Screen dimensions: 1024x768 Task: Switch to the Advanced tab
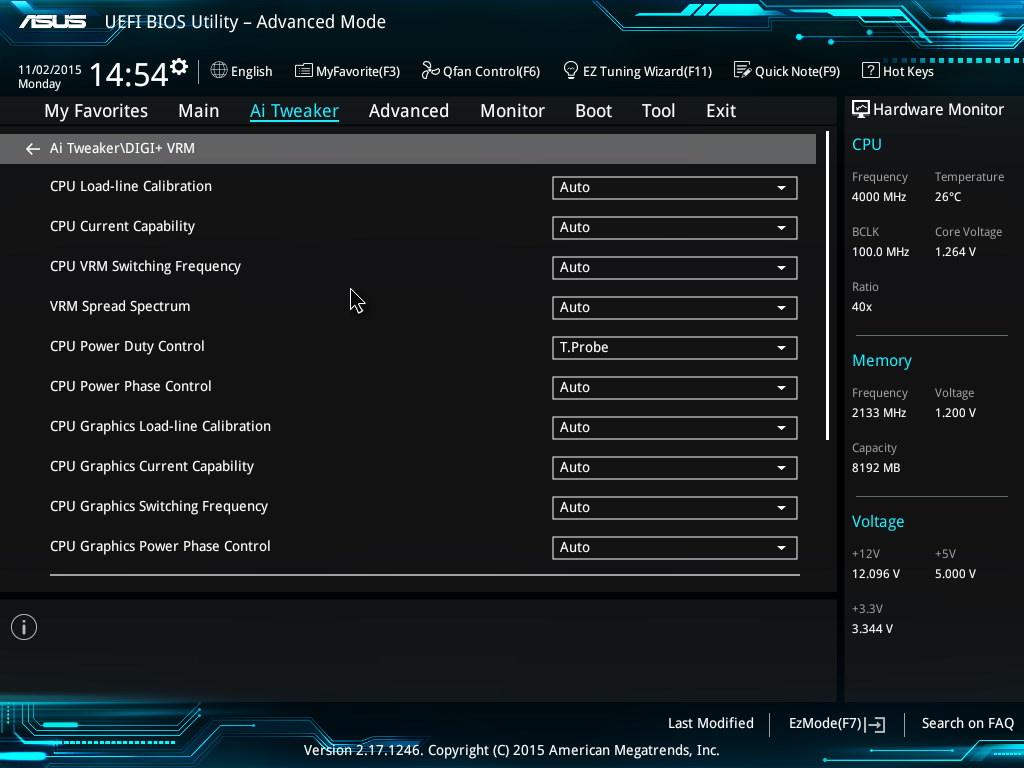tap(408, 111)
